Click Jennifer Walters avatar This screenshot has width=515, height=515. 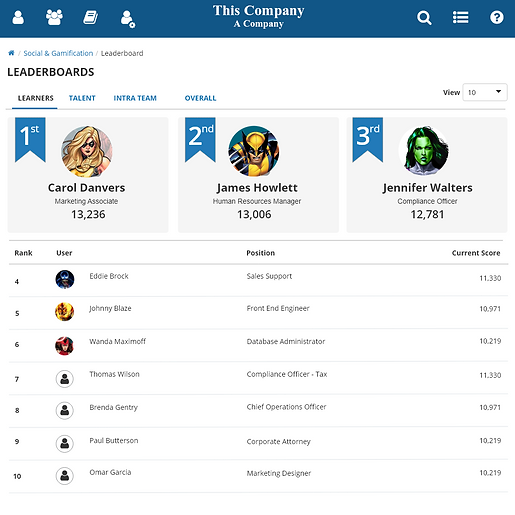tap(424, 151)
